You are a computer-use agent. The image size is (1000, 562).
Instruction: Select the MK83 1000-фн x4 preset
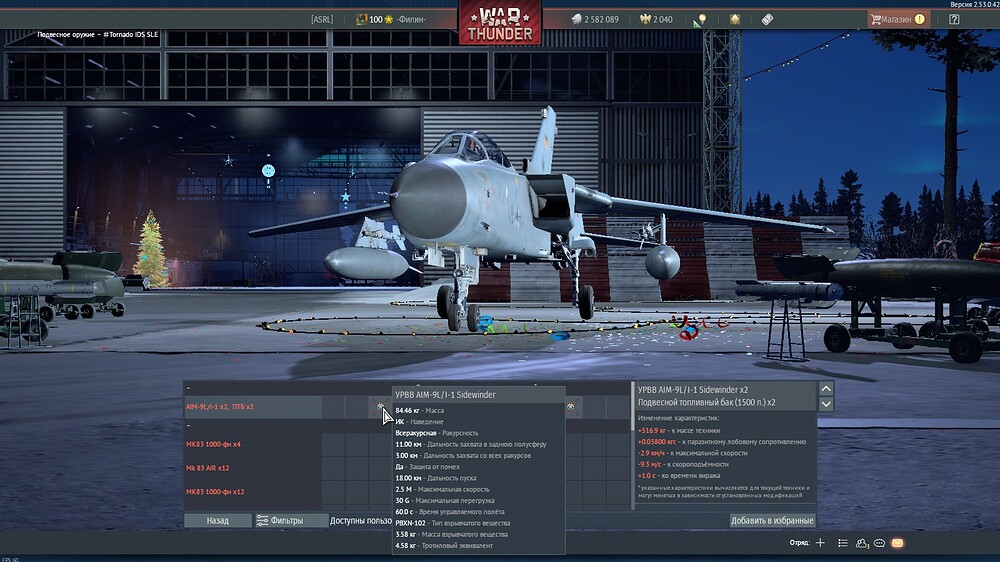point(213,444)
